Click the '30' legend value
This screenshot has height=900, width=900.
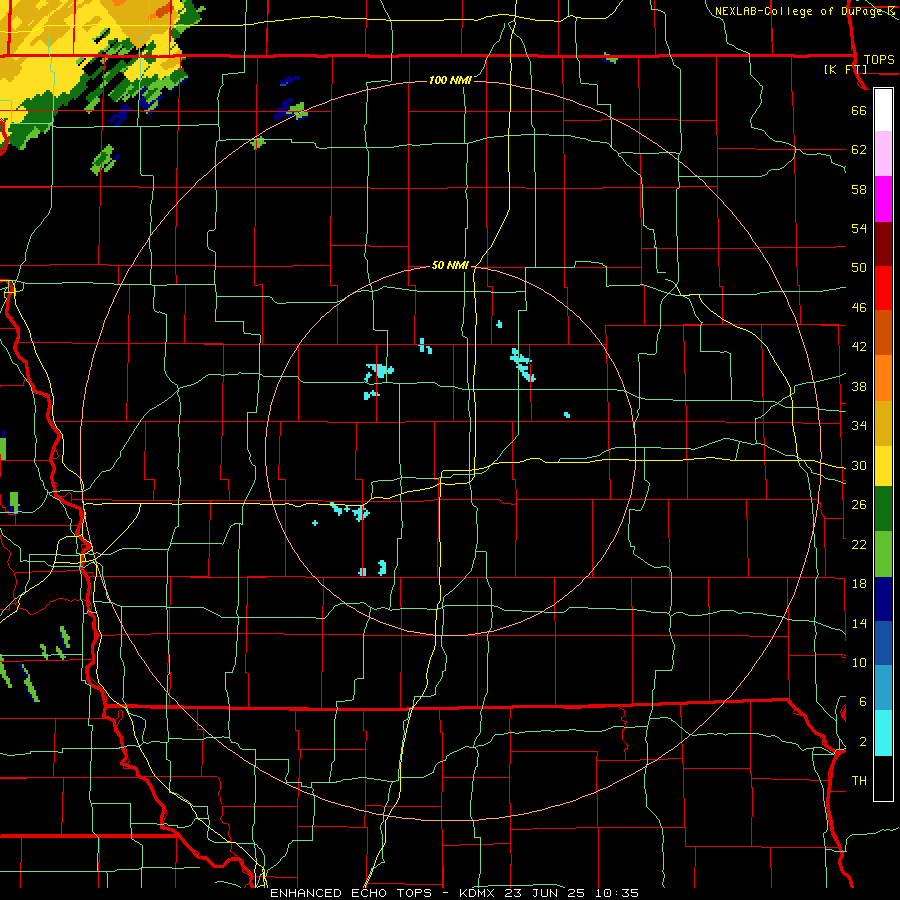pos(859,465)
